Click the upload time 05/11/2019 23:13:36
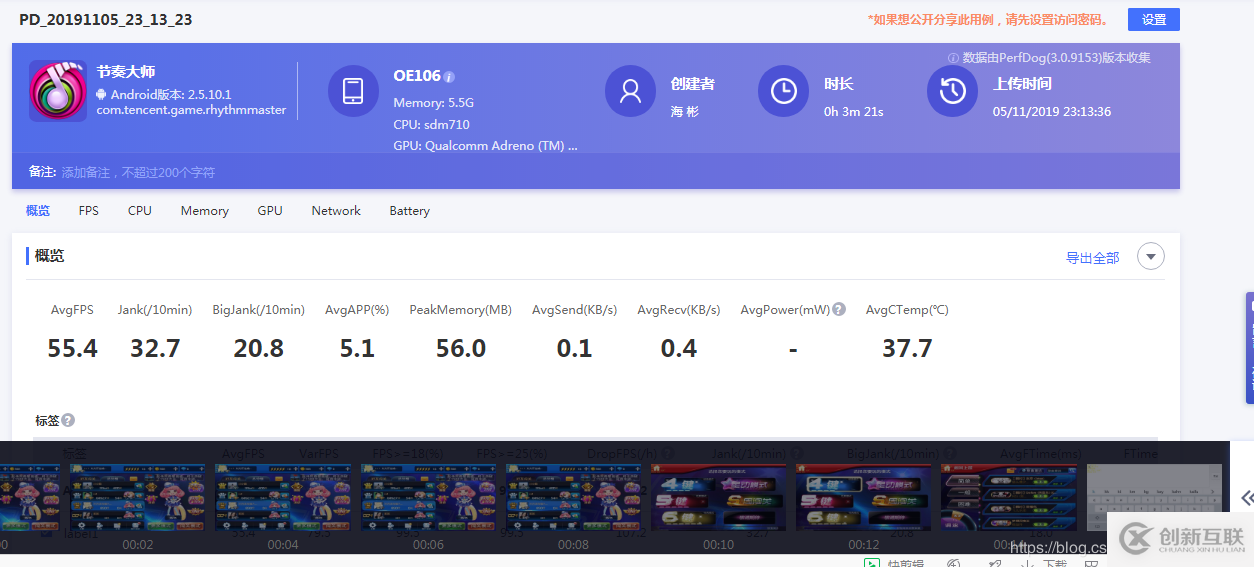Viewport: 1254px width, 567px height. tap(1052, 111)
